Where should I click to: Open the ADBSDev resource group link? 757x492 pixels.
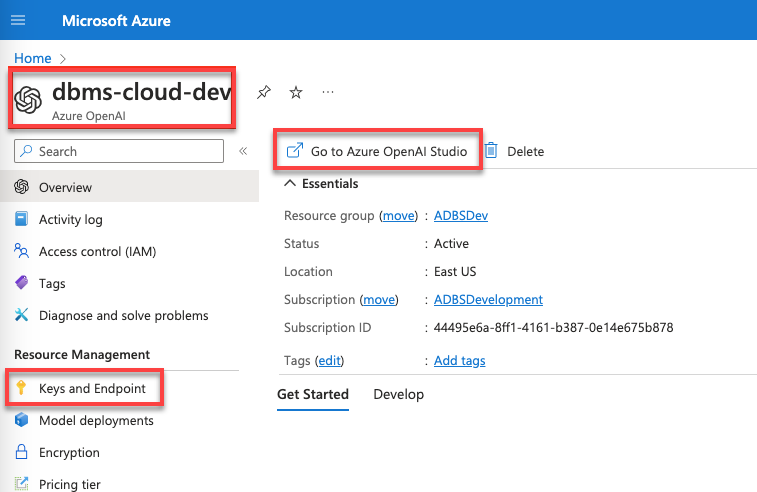click(x=460, y=215)
